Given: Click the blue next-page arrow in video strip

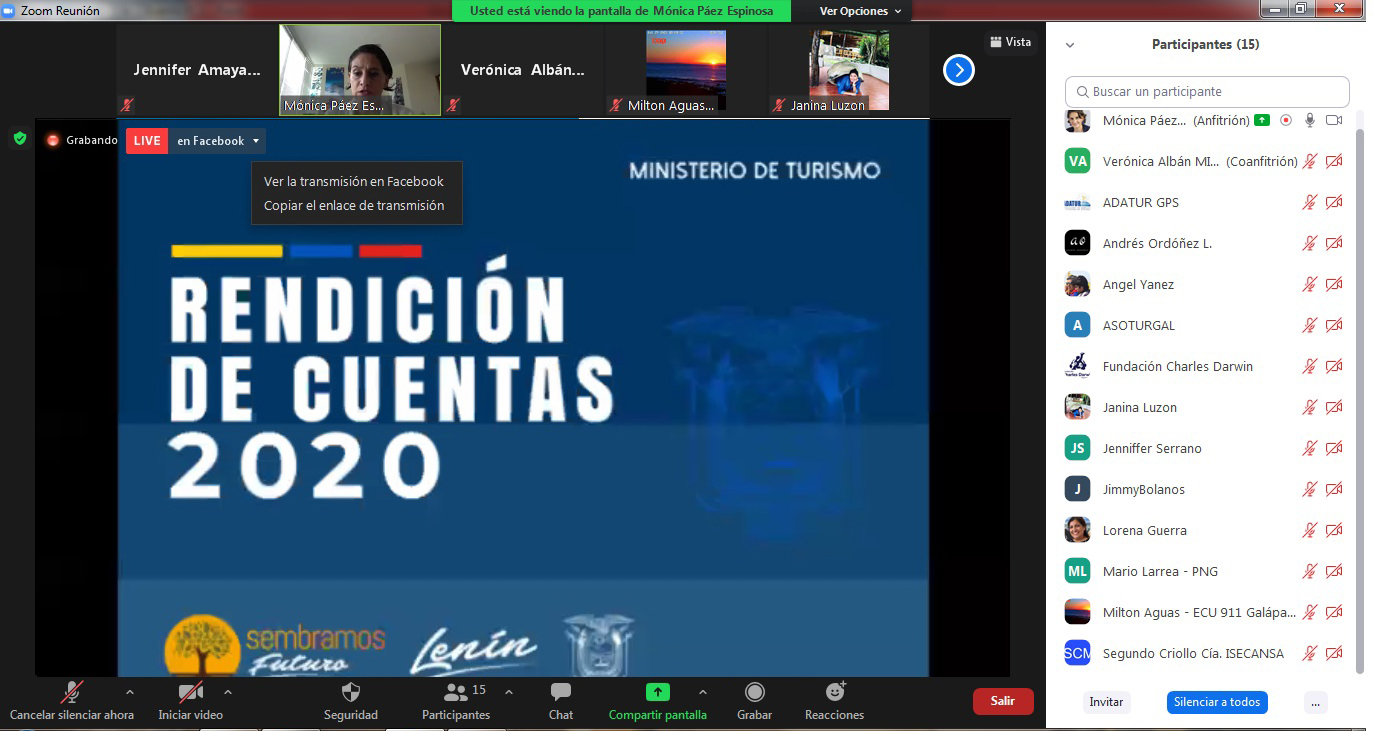Looking at the screenshot, I should (958, 70).
